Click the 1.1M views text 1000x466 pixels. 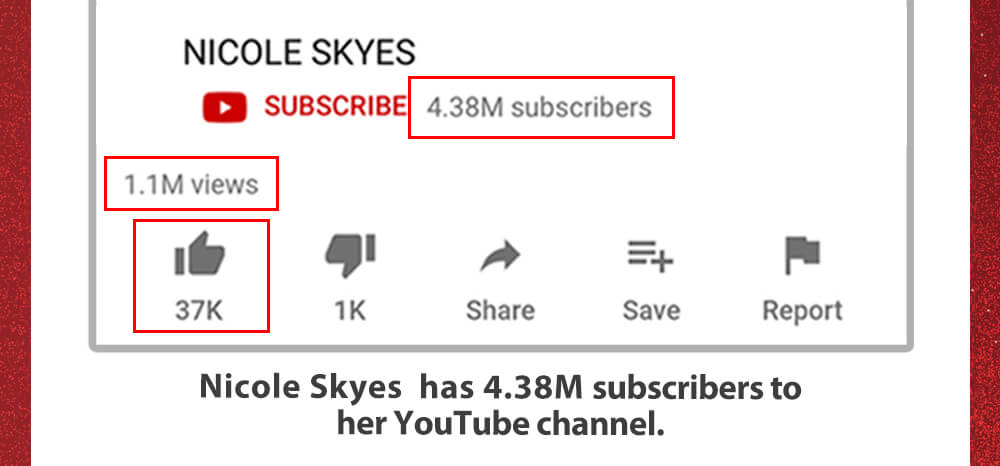click(x=191, y=185)
